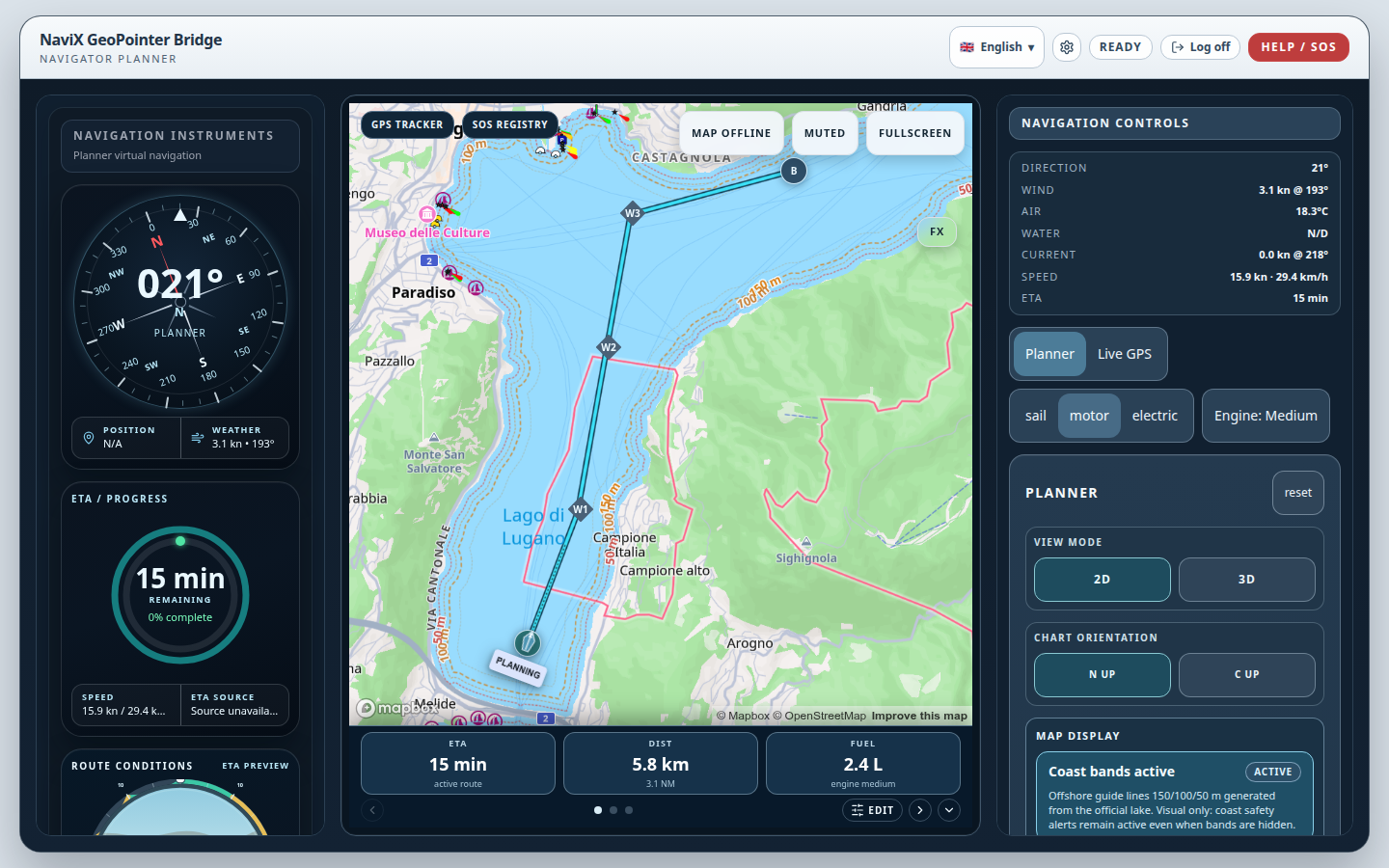The image size is (1389, 868).
Task: Click the sailboat harbor marker near Paradiso
Action: (x=476, y=287)
